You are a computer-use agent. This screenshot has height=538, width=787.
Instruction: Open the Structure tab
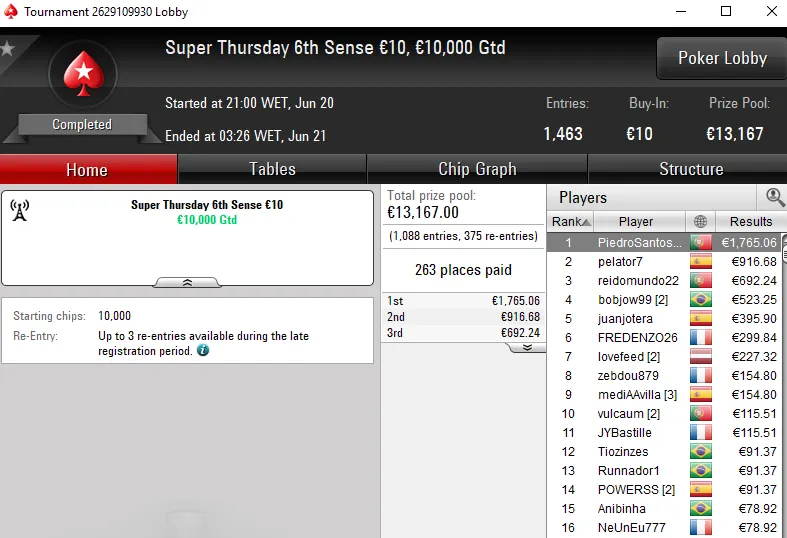690,169
